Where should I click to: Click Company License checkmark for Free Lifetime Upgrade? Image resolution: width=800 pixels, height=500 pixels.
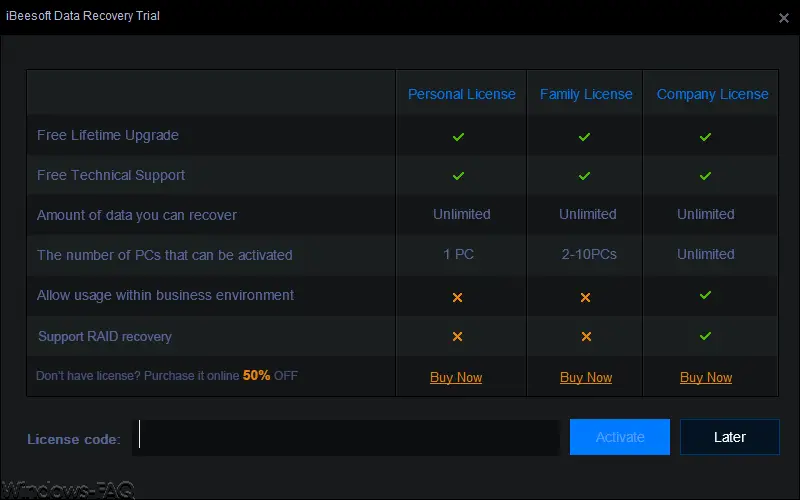tap(705, 136)
